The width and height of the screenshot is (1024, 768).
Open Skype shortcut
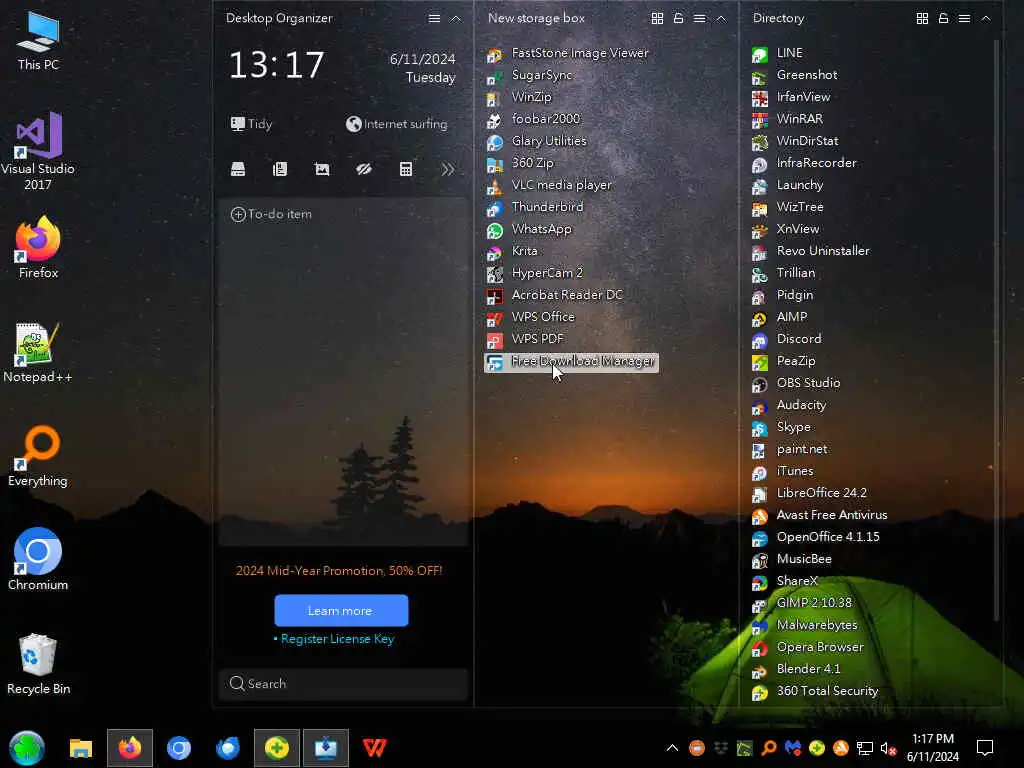[781, 428]
